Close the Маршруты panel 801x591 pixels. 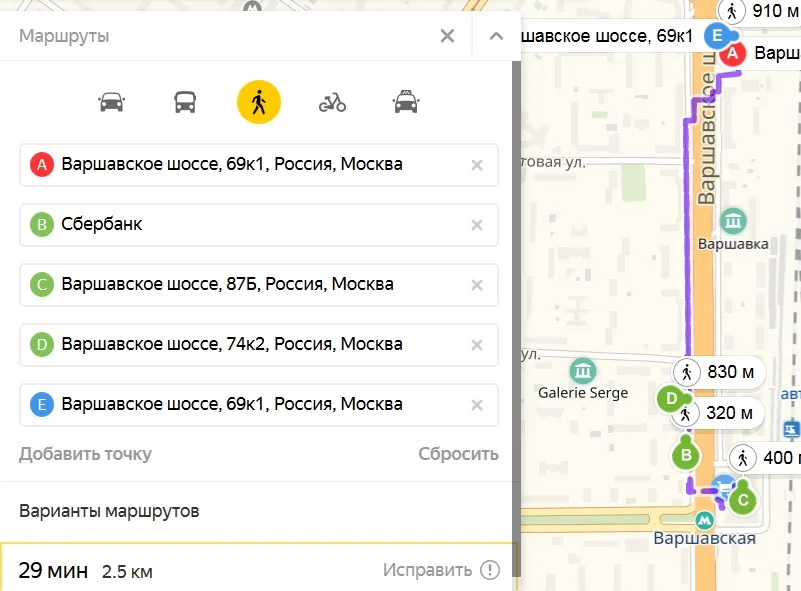coord(447,36)
